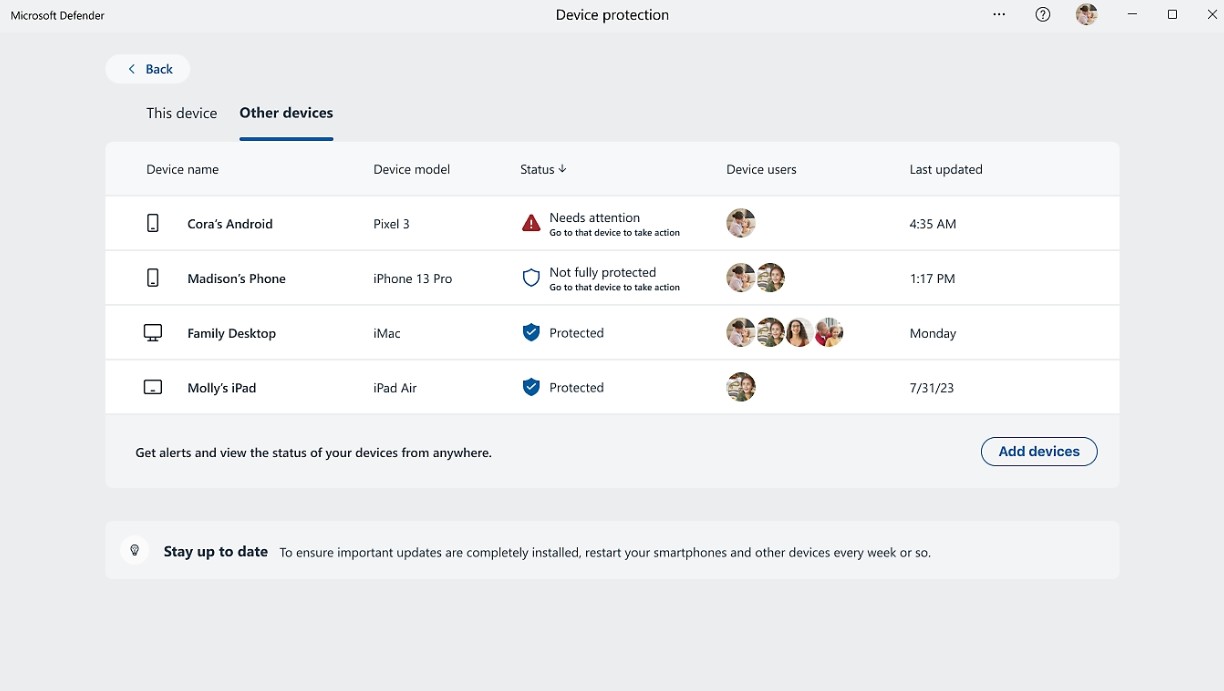Click the Pixel 3 model cell
This screenshot has height=691, width=1224.
click(x=392, y=224)
